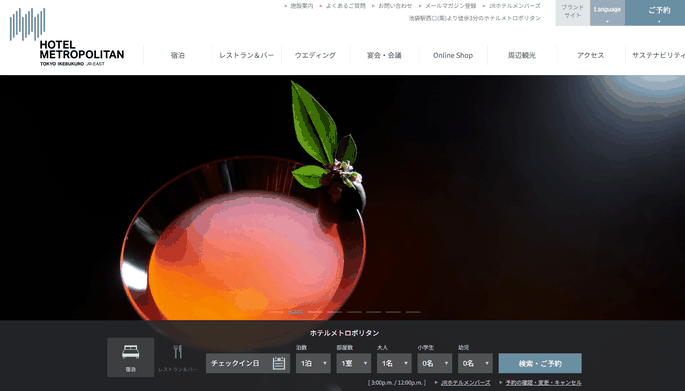The image size is (685, 391).
Task: Open 予約の確認・変更・キャンセル link
Action: point(543,383)
